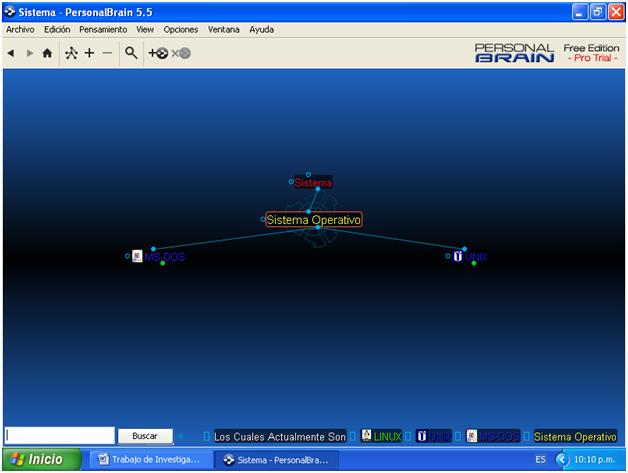Open the View menu
The width and height of the screenshot is (628, 473).
(145, 30)
